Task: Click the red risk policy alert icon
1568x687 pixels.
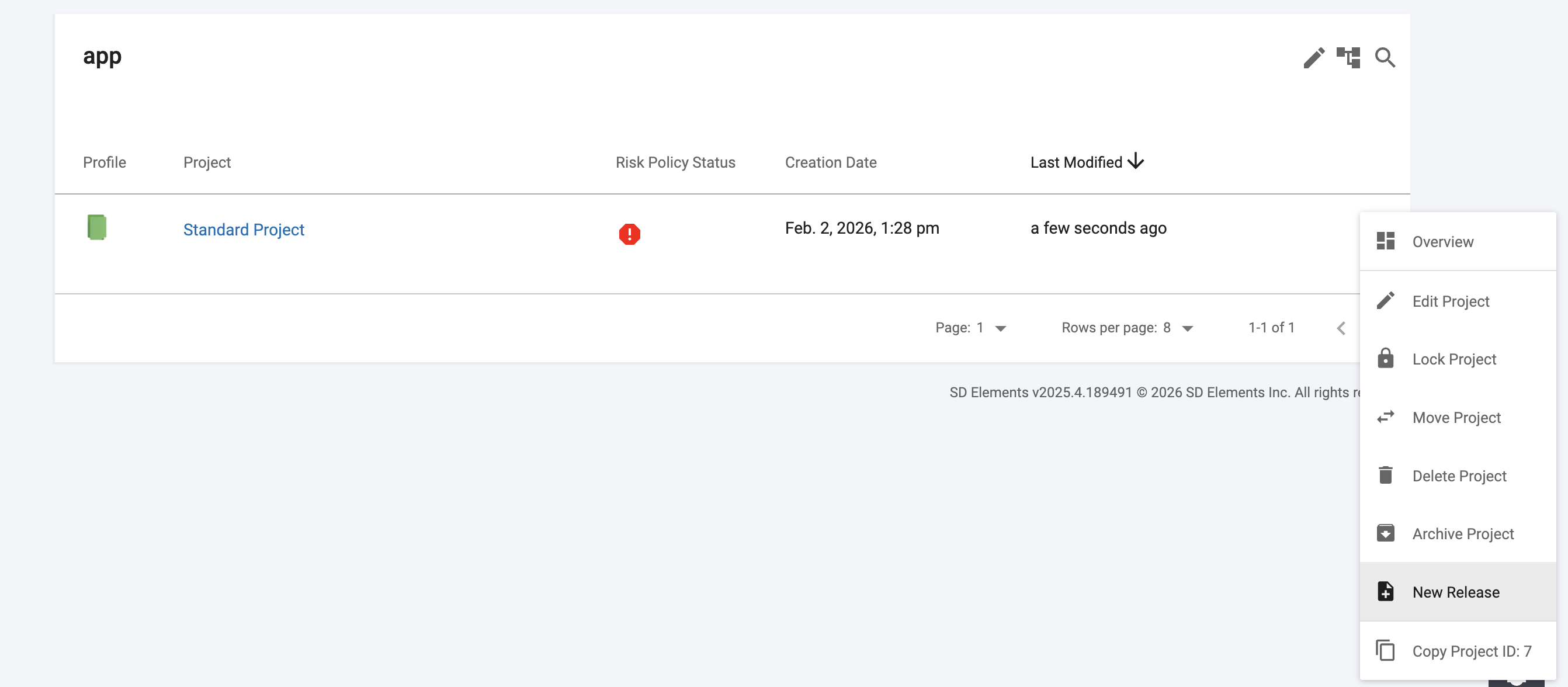Action: click(x=629, y=234)
